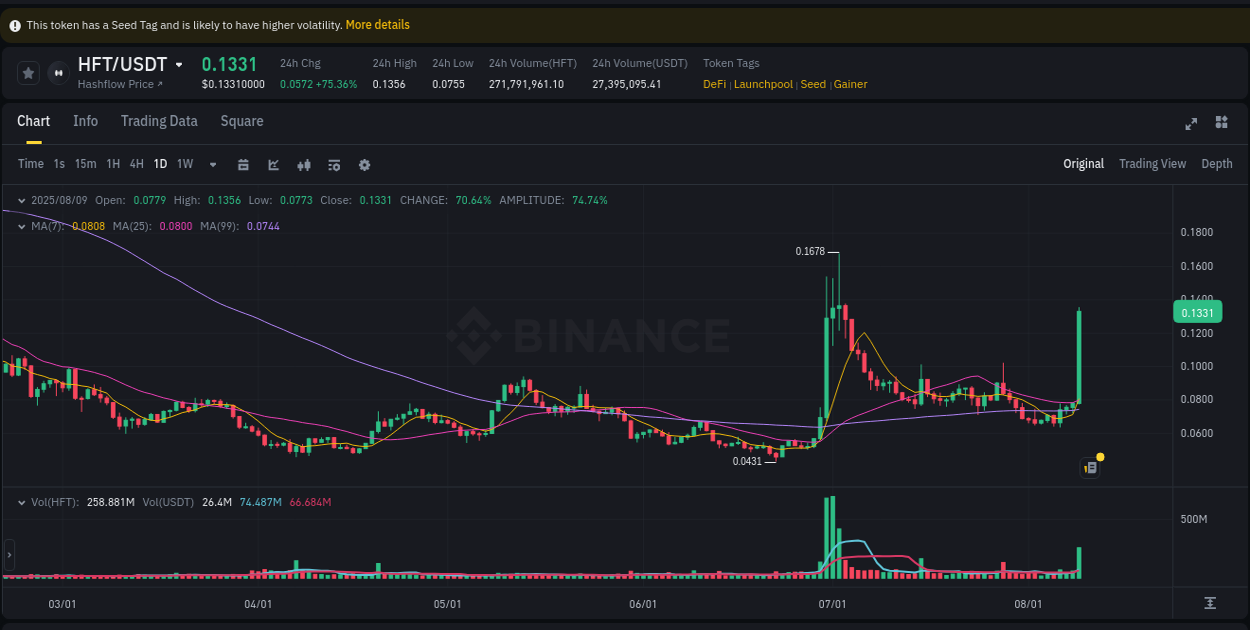Collapse the MA indicator values row

tap(22, 226)
